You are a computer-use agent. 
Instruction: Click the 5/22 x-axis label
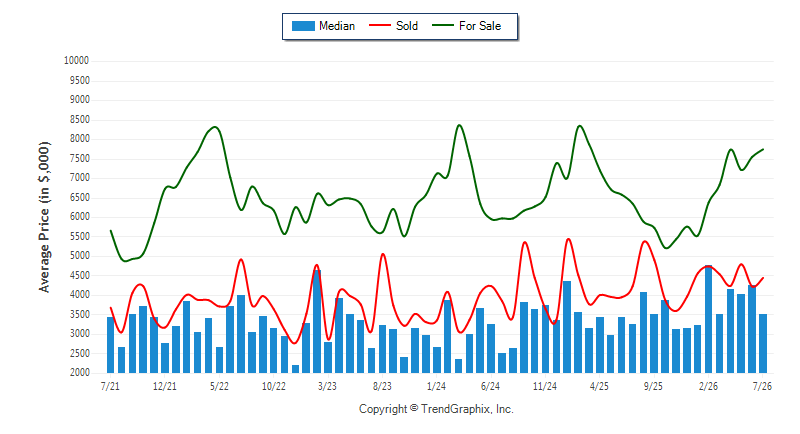click(x=219, y=386)
